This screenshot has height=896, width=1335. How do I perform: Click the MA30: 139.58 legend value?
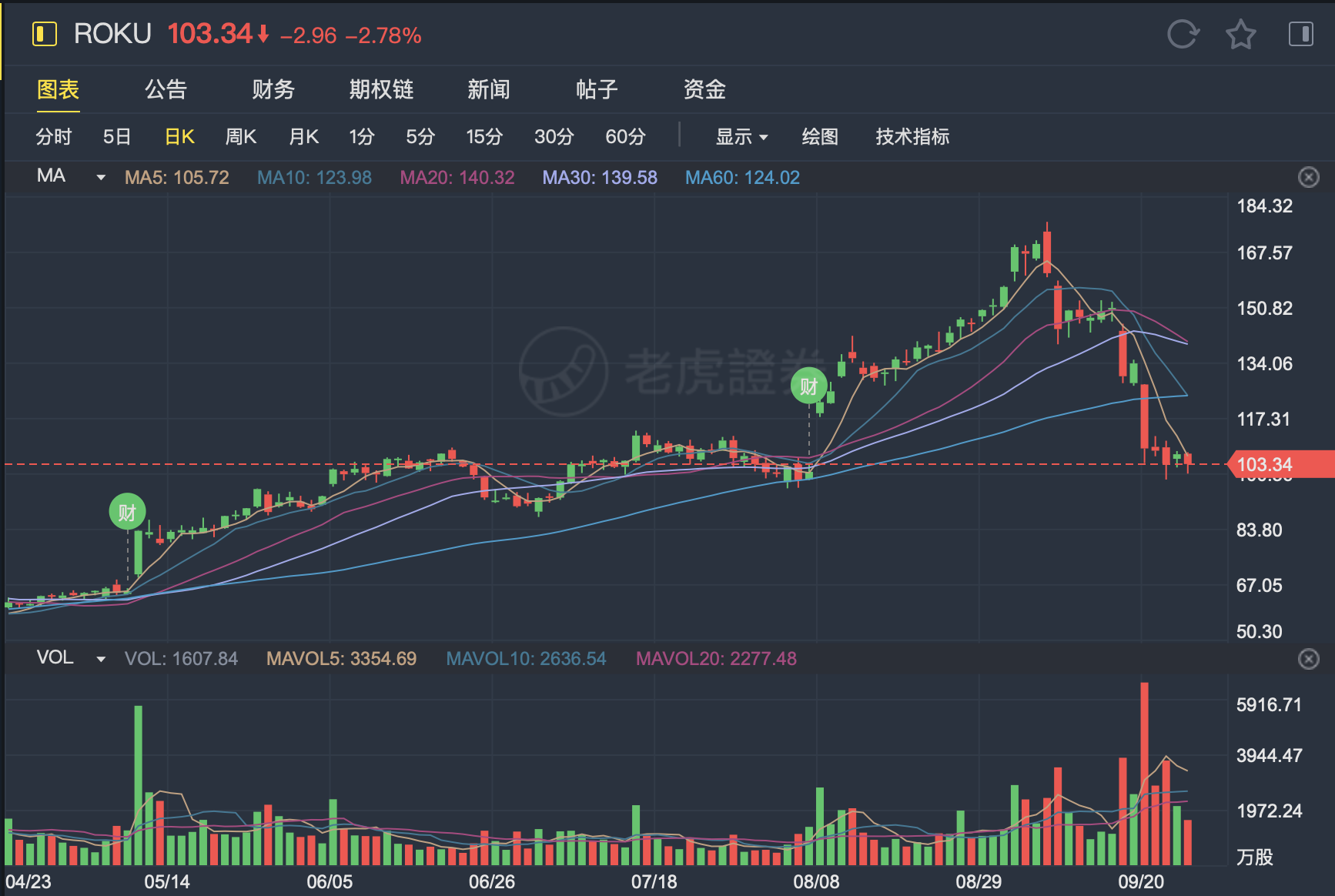coord(600,177)
